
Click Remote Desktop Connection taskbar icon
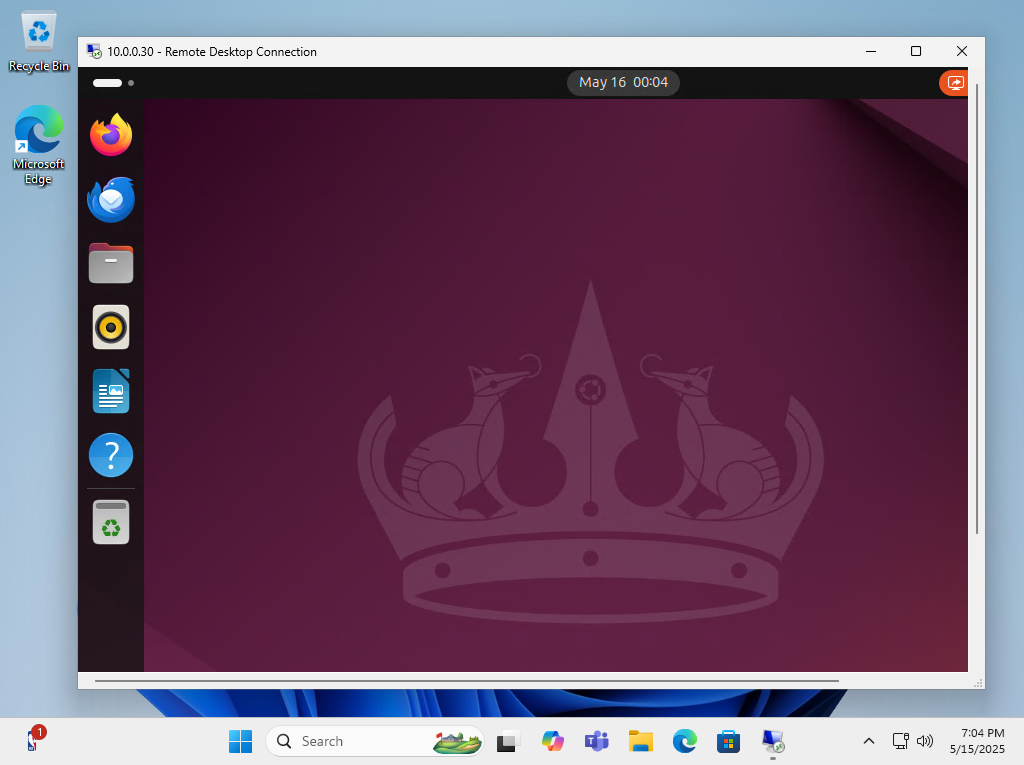coord(773,741)
